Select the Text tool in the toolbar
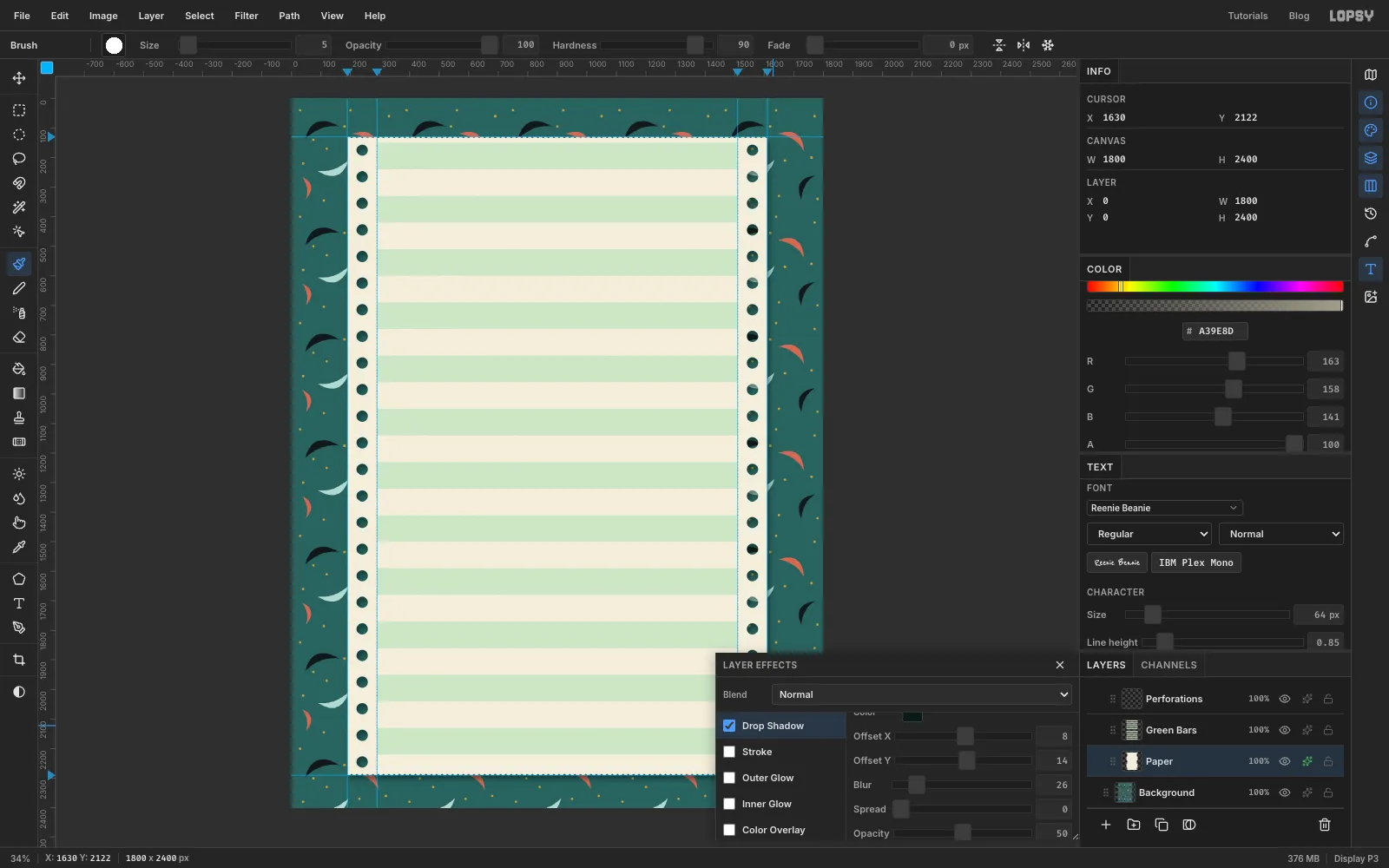The width and height of the screenshot is (1389, 868). click(19, 603)
